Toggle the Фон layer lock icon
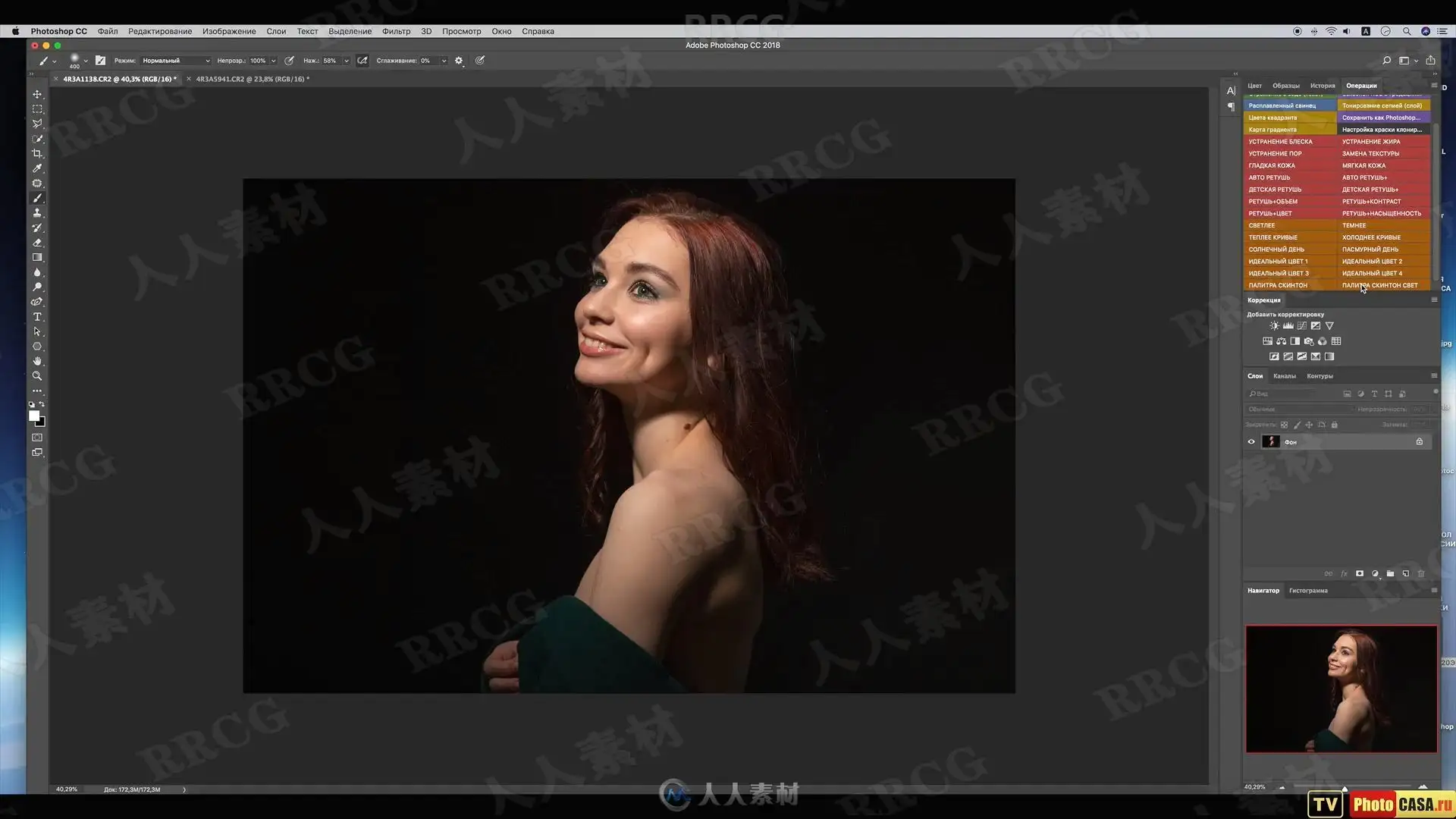1456x819 pixels. 1419,442
